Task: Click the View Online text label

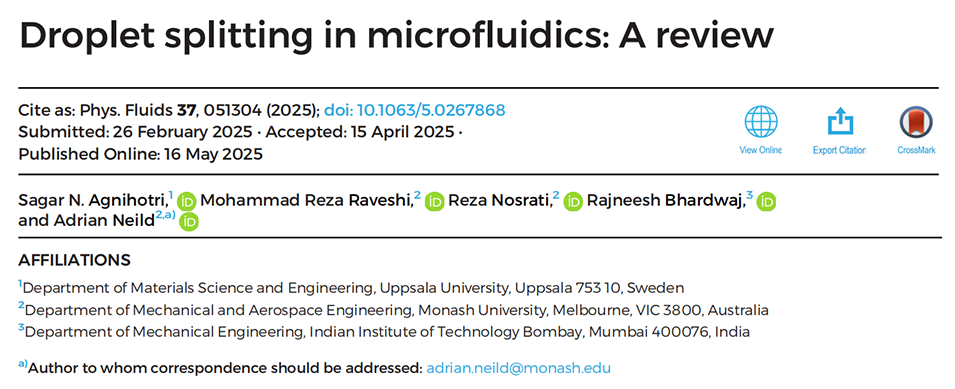Action: [x=761, y=150]
